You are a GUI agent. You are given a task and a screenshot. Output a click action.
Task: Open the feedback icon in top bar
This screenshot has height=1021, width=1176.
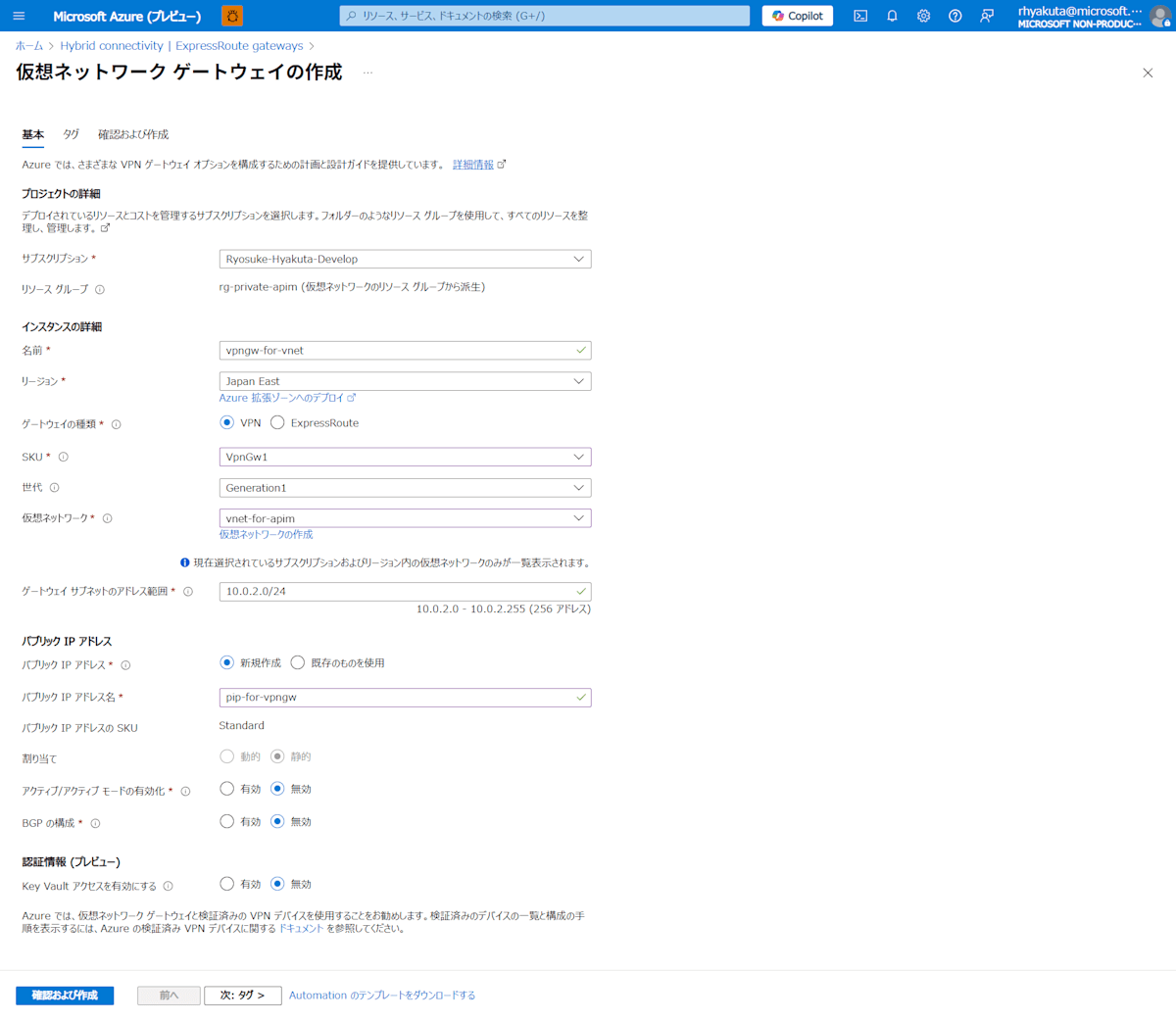[x=987, y=16]
